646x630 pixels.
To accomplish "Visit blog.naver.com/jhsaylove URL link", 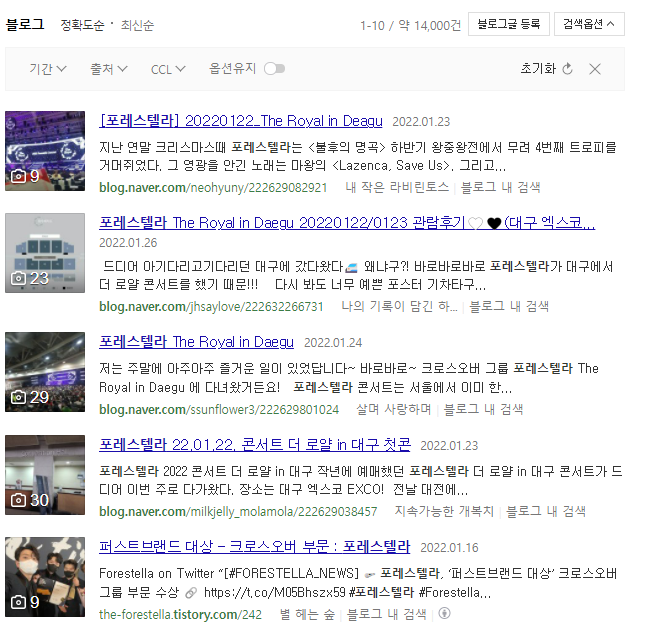I will 211,307.
